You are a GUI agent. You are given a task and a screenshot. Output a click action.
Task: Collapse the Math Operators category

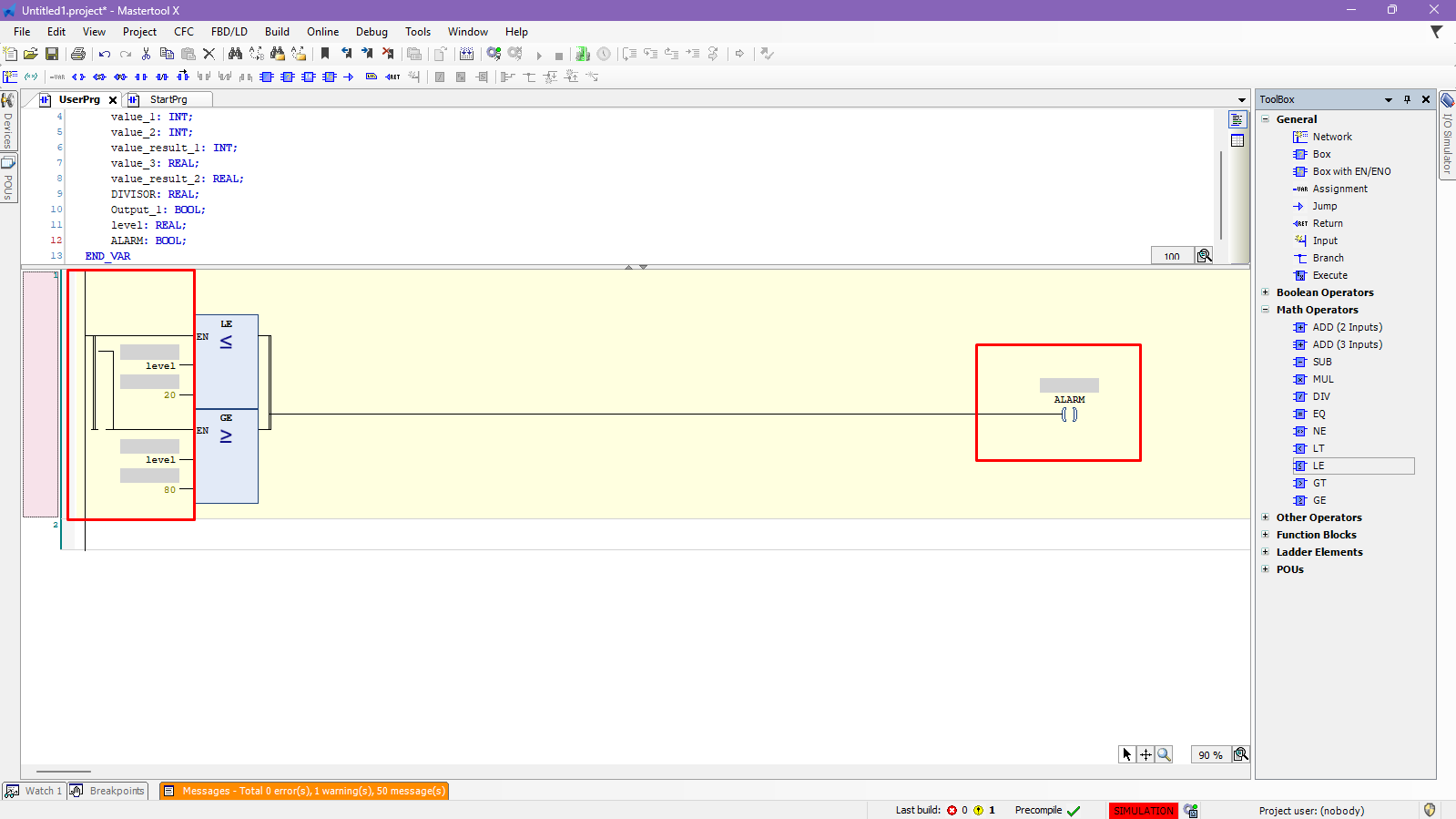[1265, 310]
